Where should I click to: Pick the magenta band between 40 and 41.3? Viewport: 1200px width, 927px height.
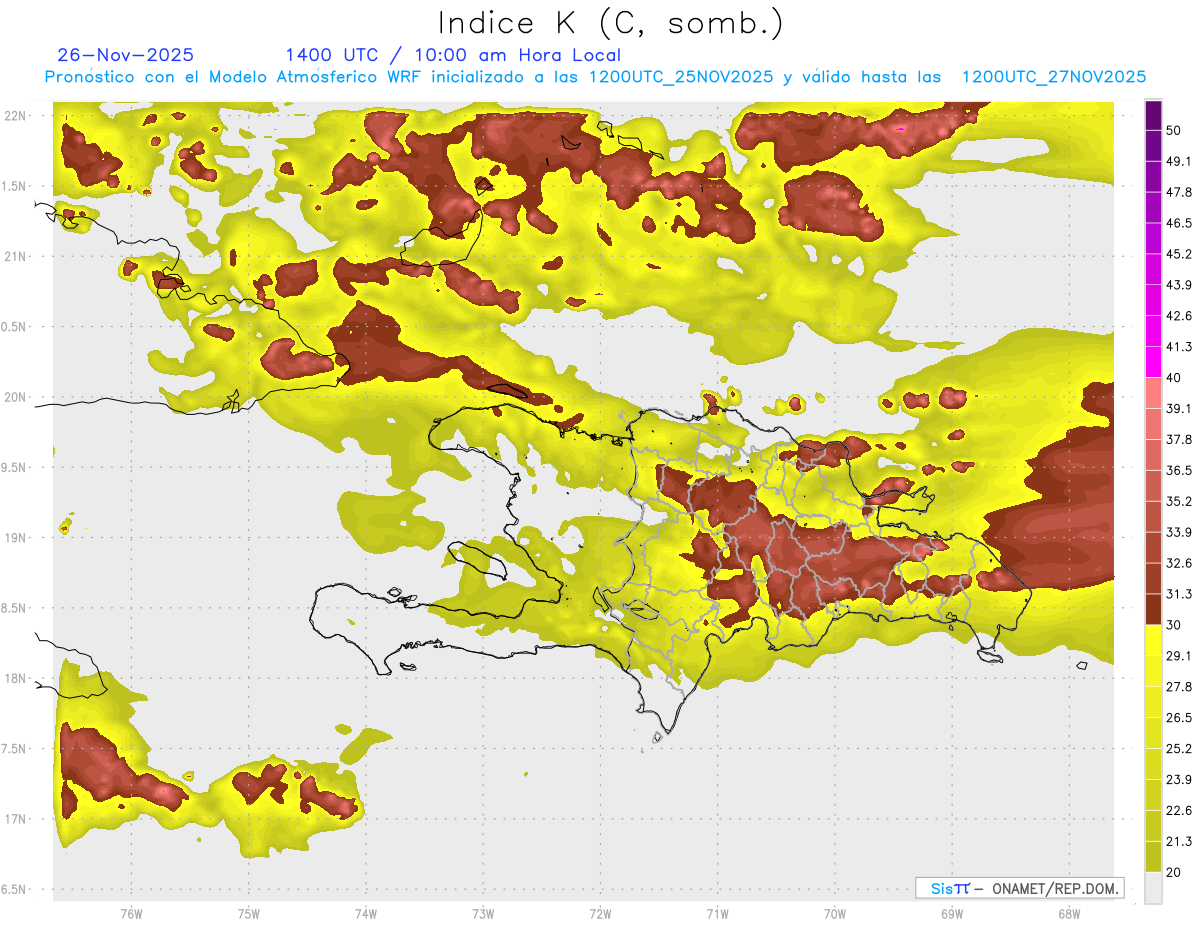coord(1153,362)
